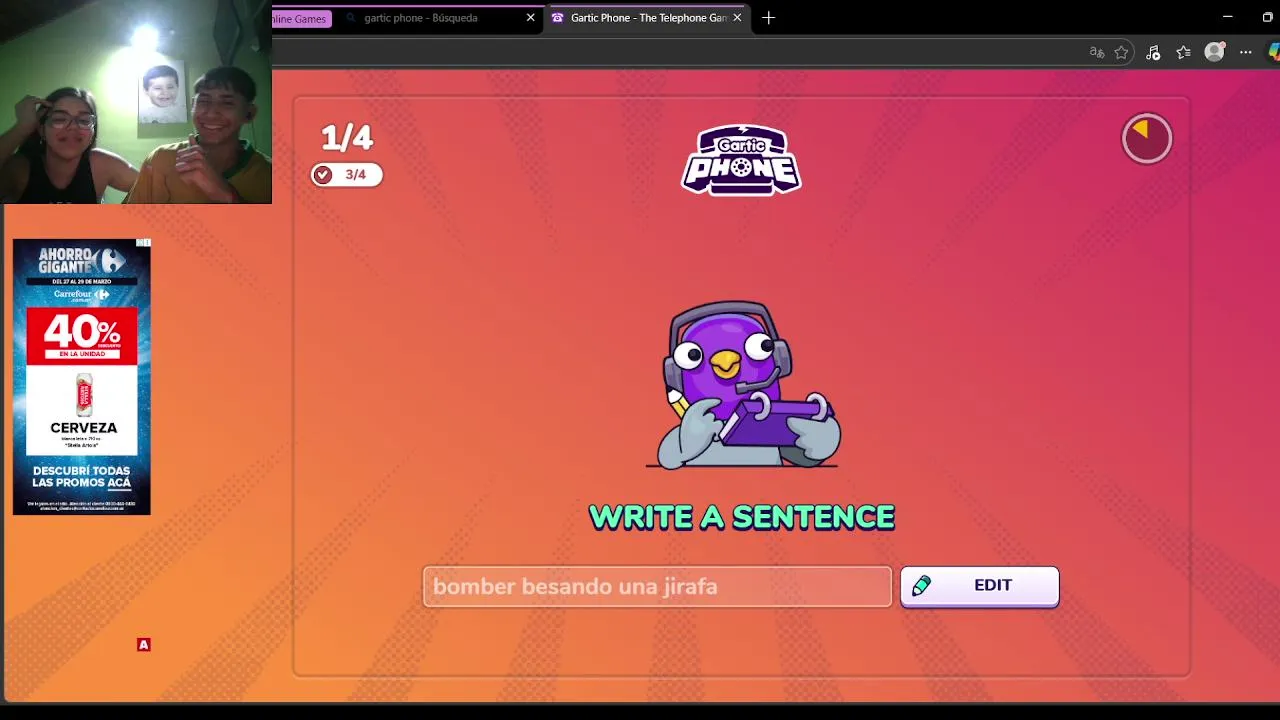Click the 1/4 round counter text

point(346,137)
